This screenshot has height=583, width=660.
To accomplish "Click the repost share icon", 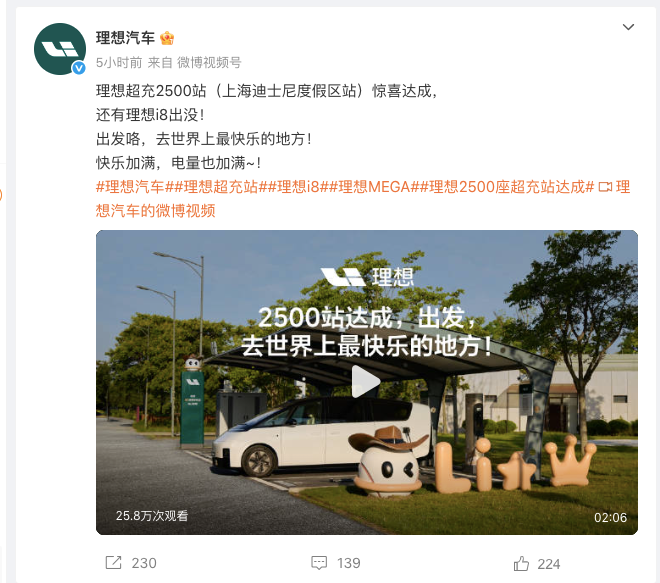I will tap(113, 563).
